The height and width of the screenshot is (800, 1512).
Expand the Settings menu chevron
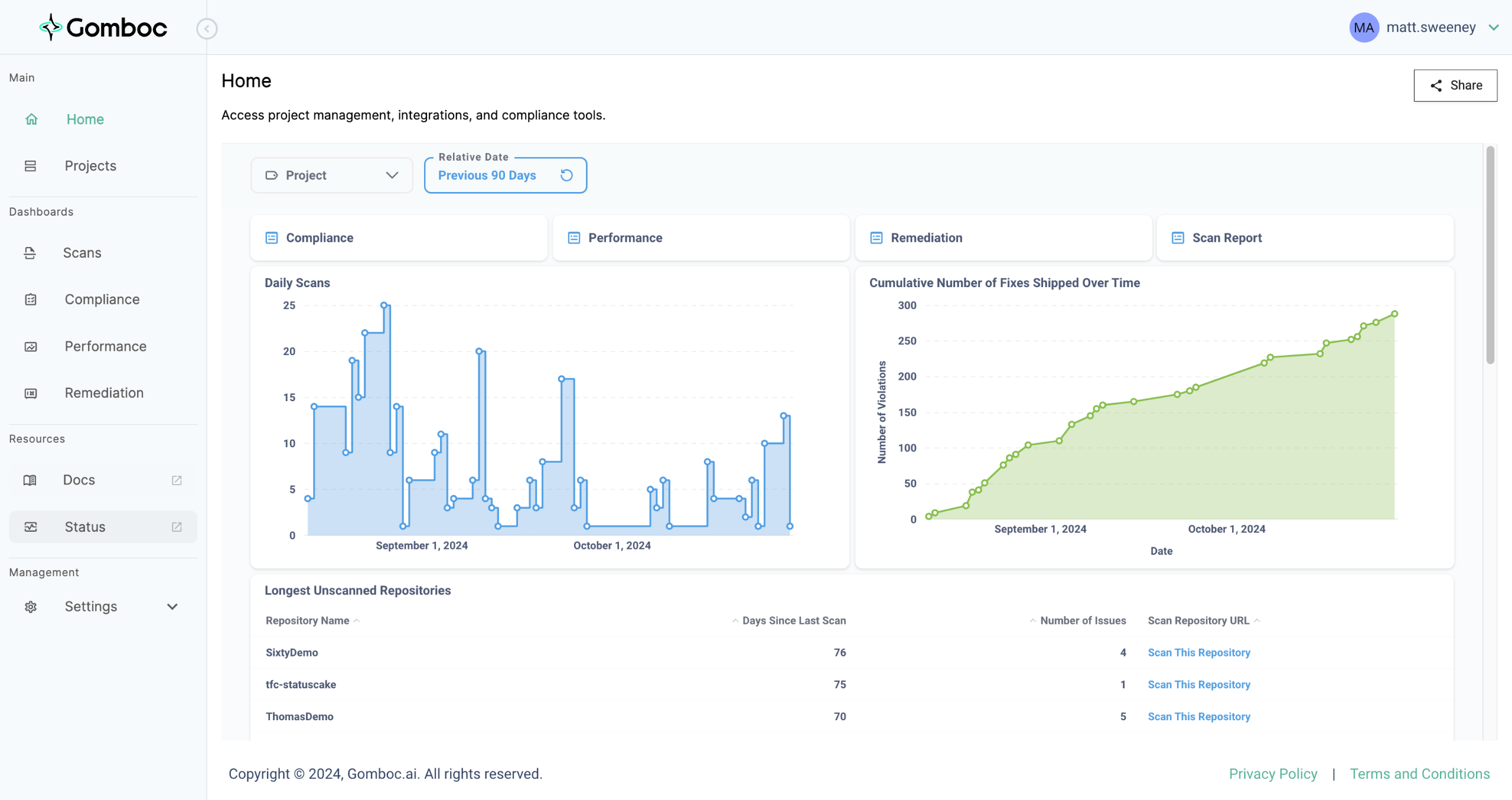point(172,607)
